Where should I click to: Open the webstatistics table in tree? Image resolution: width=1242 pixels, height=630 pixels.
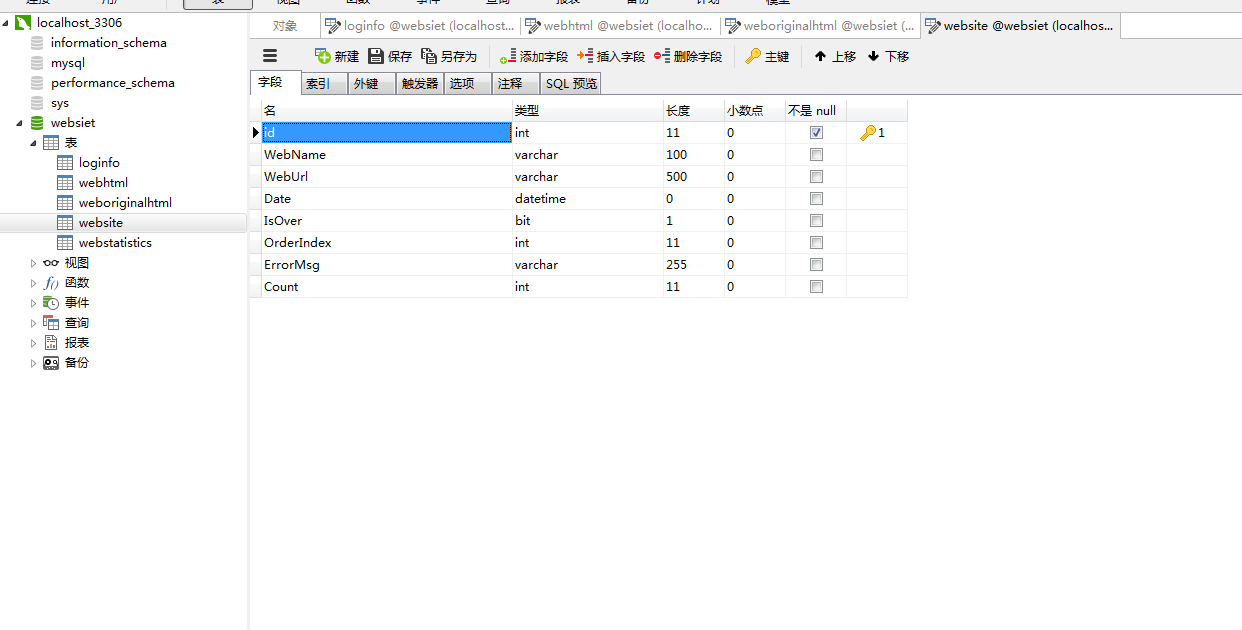coord(115,242)
